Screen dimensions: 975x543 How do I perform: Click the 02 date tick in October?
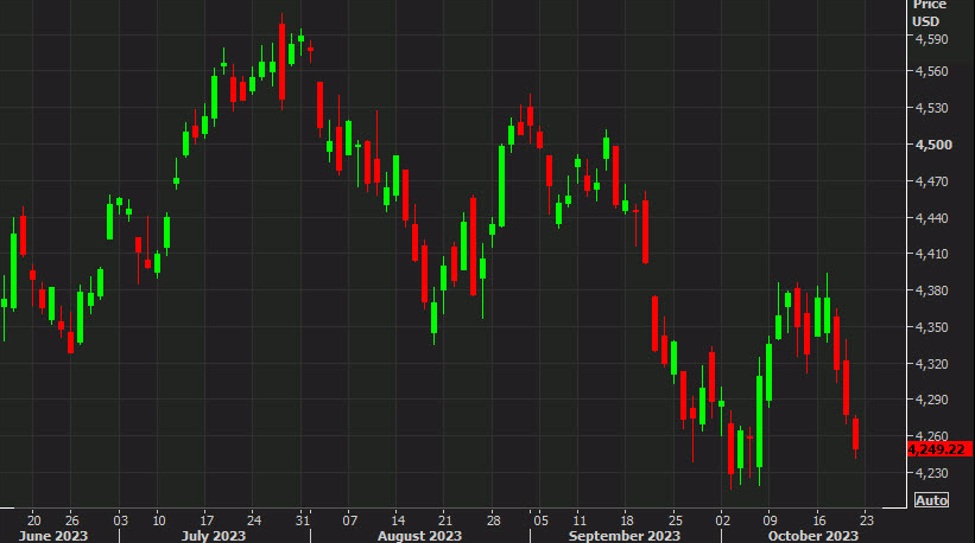click(723, 521)
